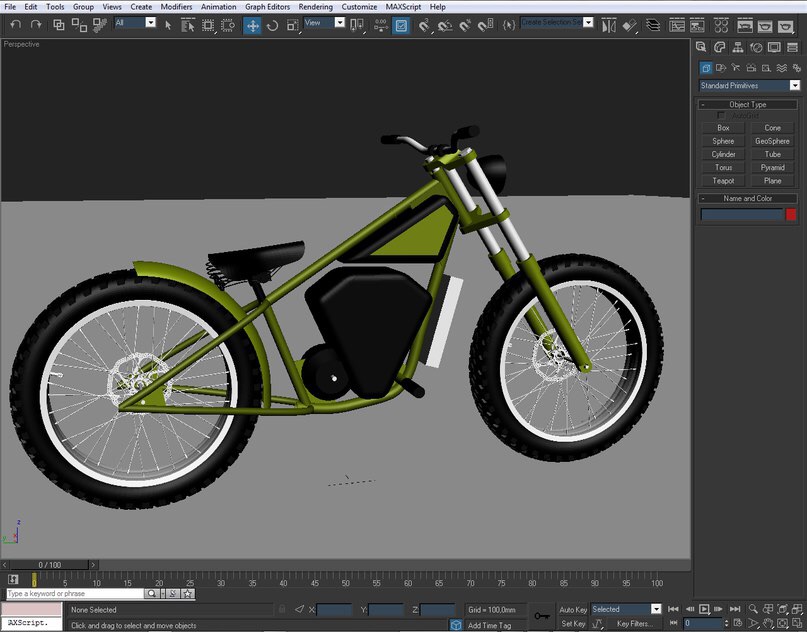Open the Motion command panel tab
807x632 pixels.
757,46
